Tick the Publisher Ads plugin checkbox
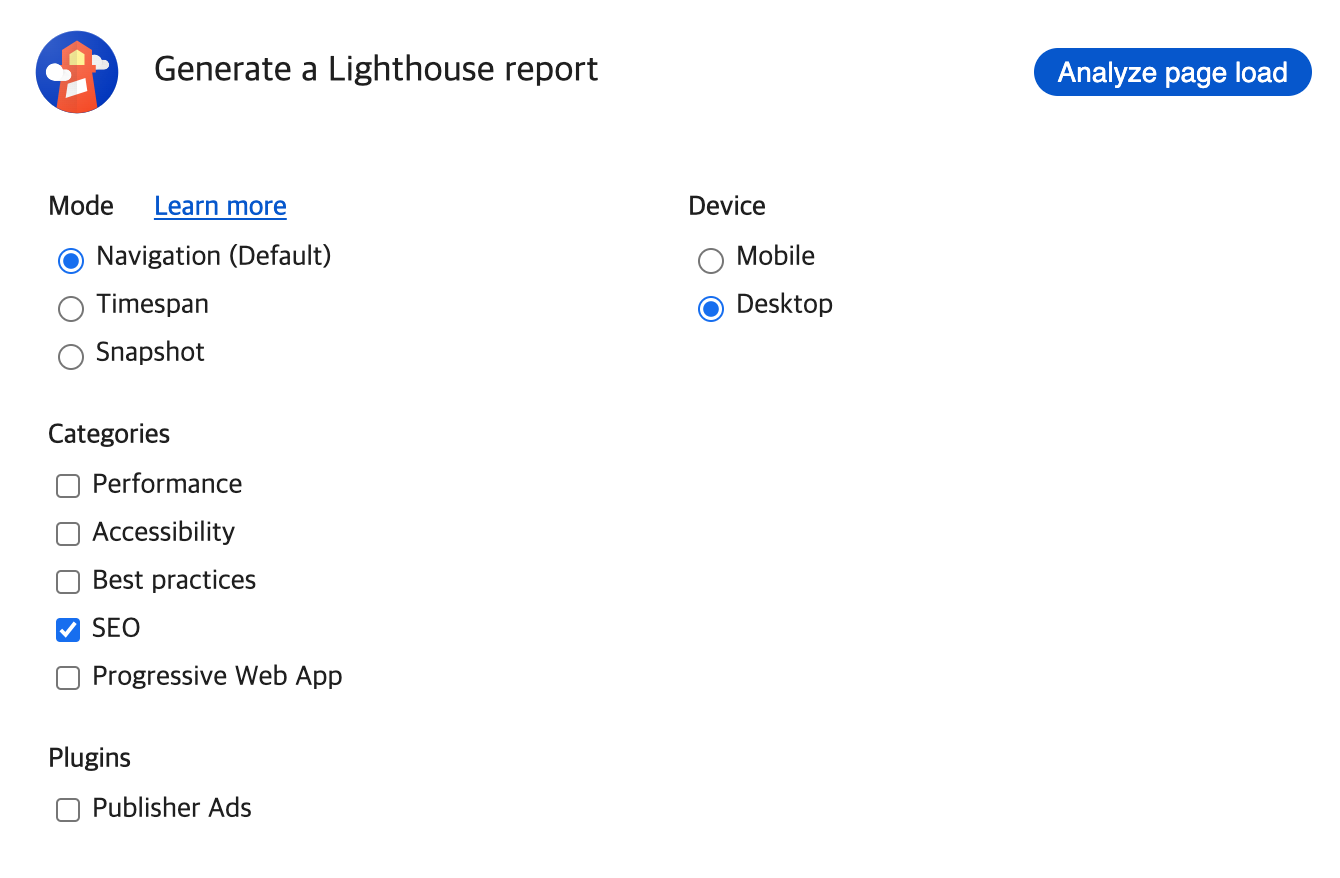 click(x=68, y=810)
